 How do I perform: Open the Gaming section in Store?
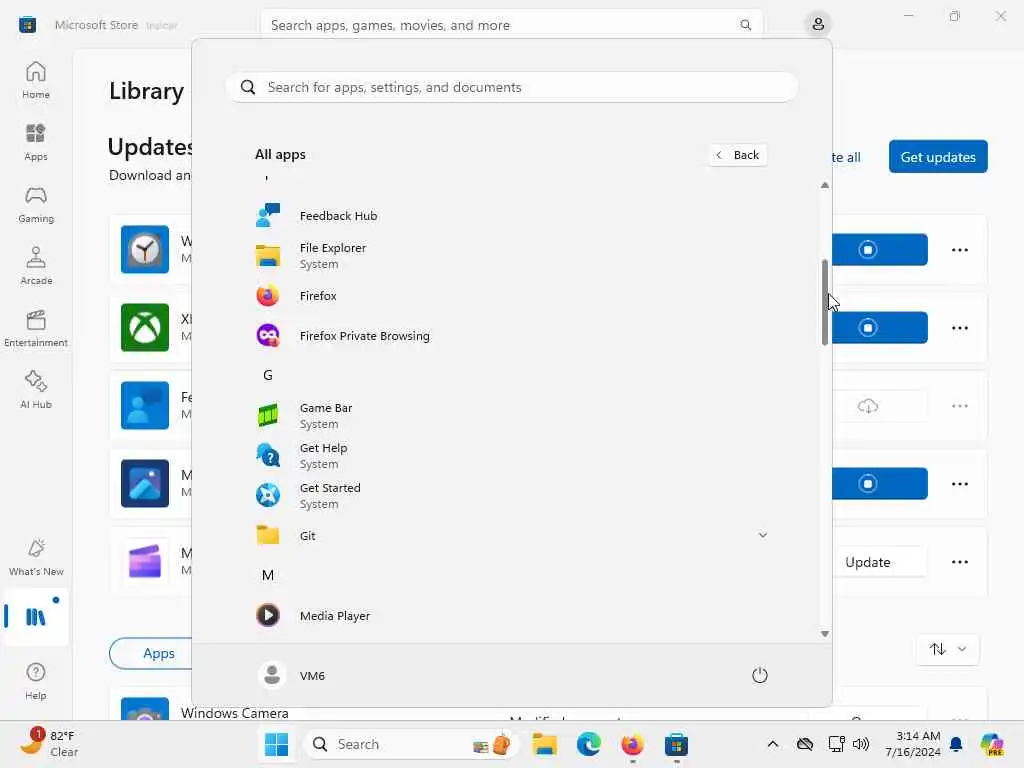point(36,204)
